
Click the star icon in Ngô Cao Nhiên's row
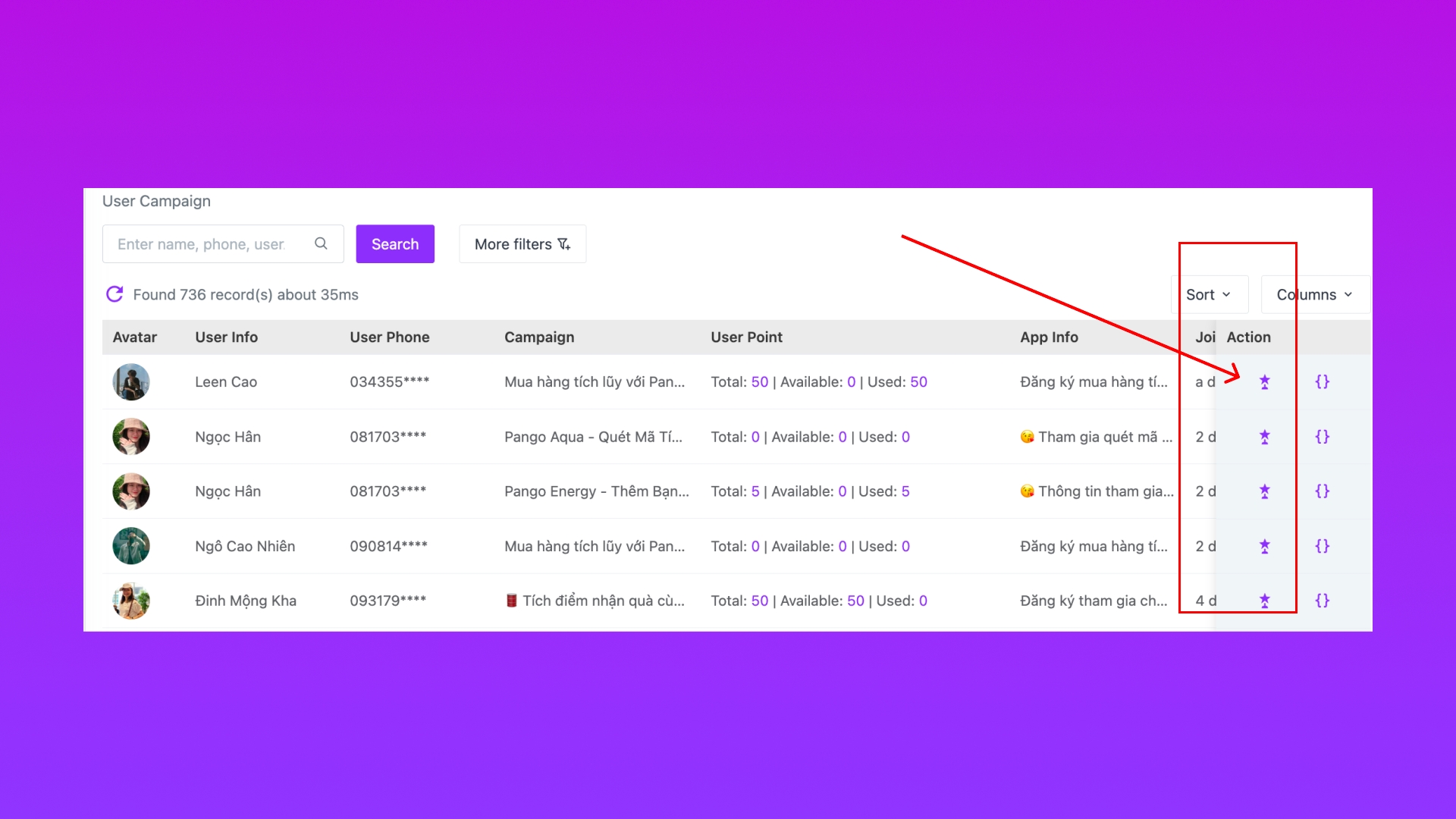(1264, 546)
